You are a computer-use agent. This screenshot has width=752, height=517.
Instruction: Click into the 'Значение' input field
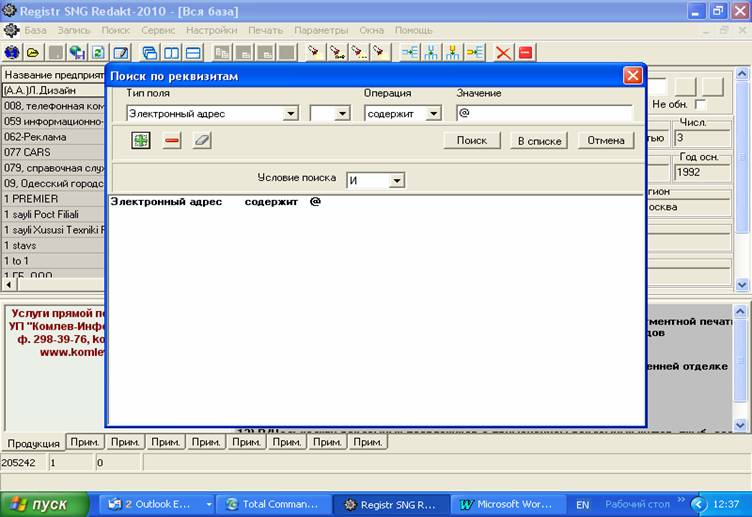[x=544, y=114]
